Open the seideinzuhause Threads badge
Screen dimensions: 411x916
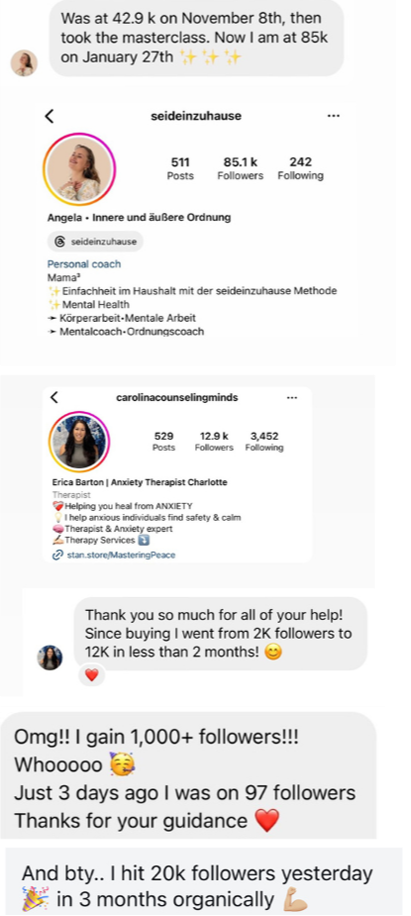(95, 241)
